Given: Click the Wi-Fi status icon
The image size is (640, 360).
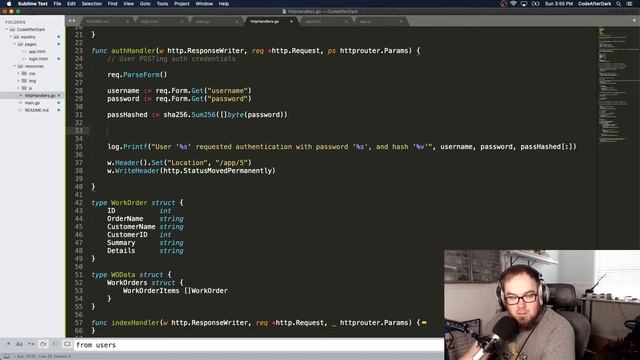Looking at the screenshot, I should pyautogui.click(x=513, y=4).
